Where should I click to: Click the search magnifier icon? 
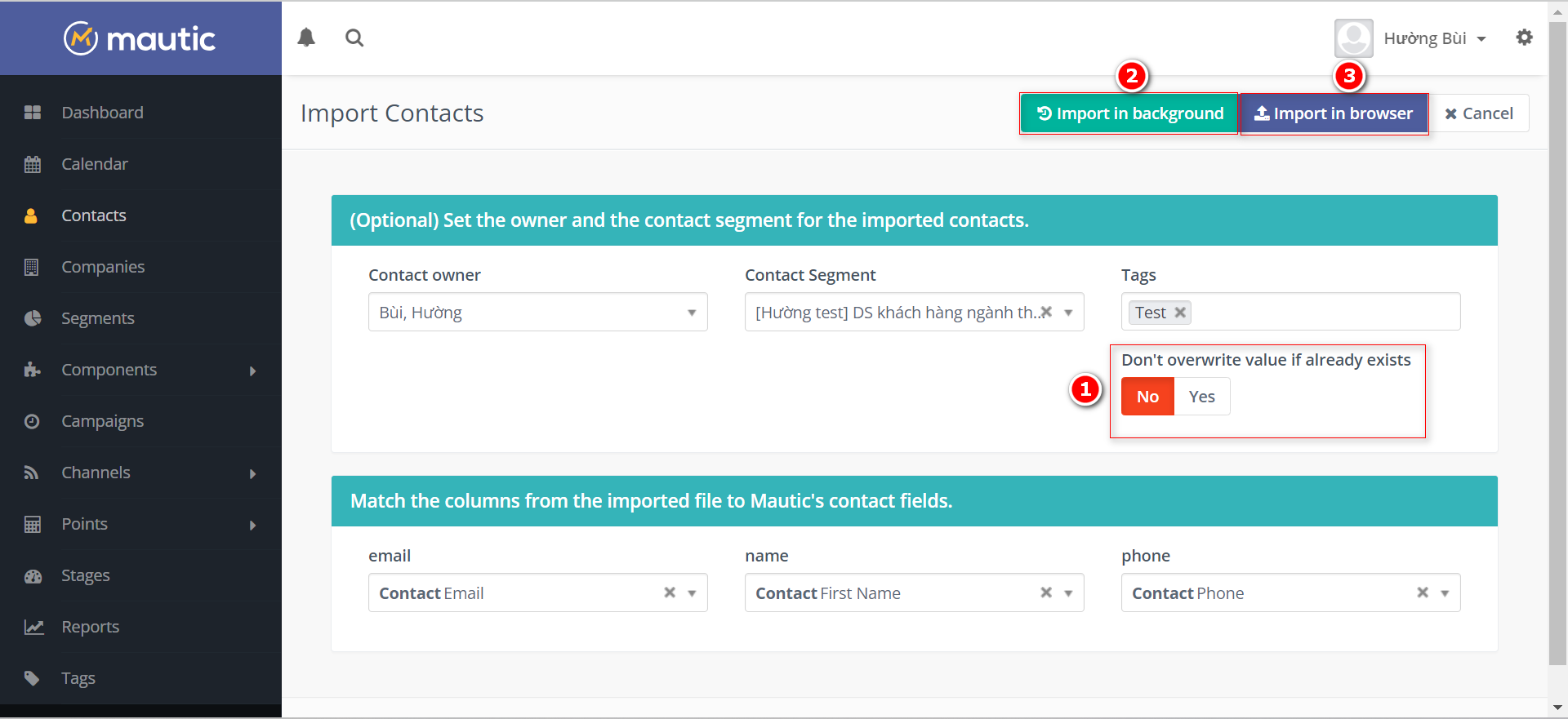click(354, 38)
